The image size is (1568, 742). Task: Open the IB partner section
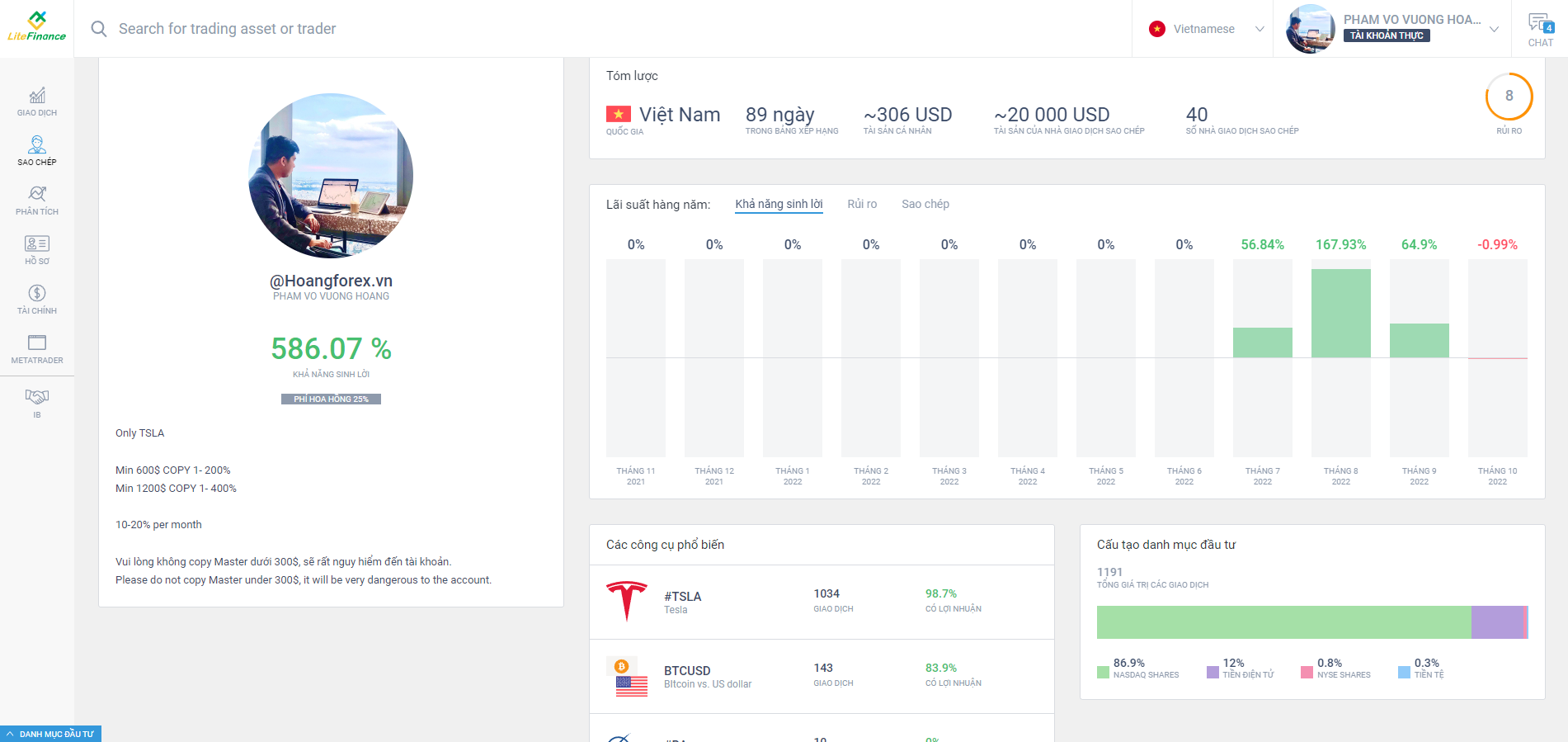point(37,404)
